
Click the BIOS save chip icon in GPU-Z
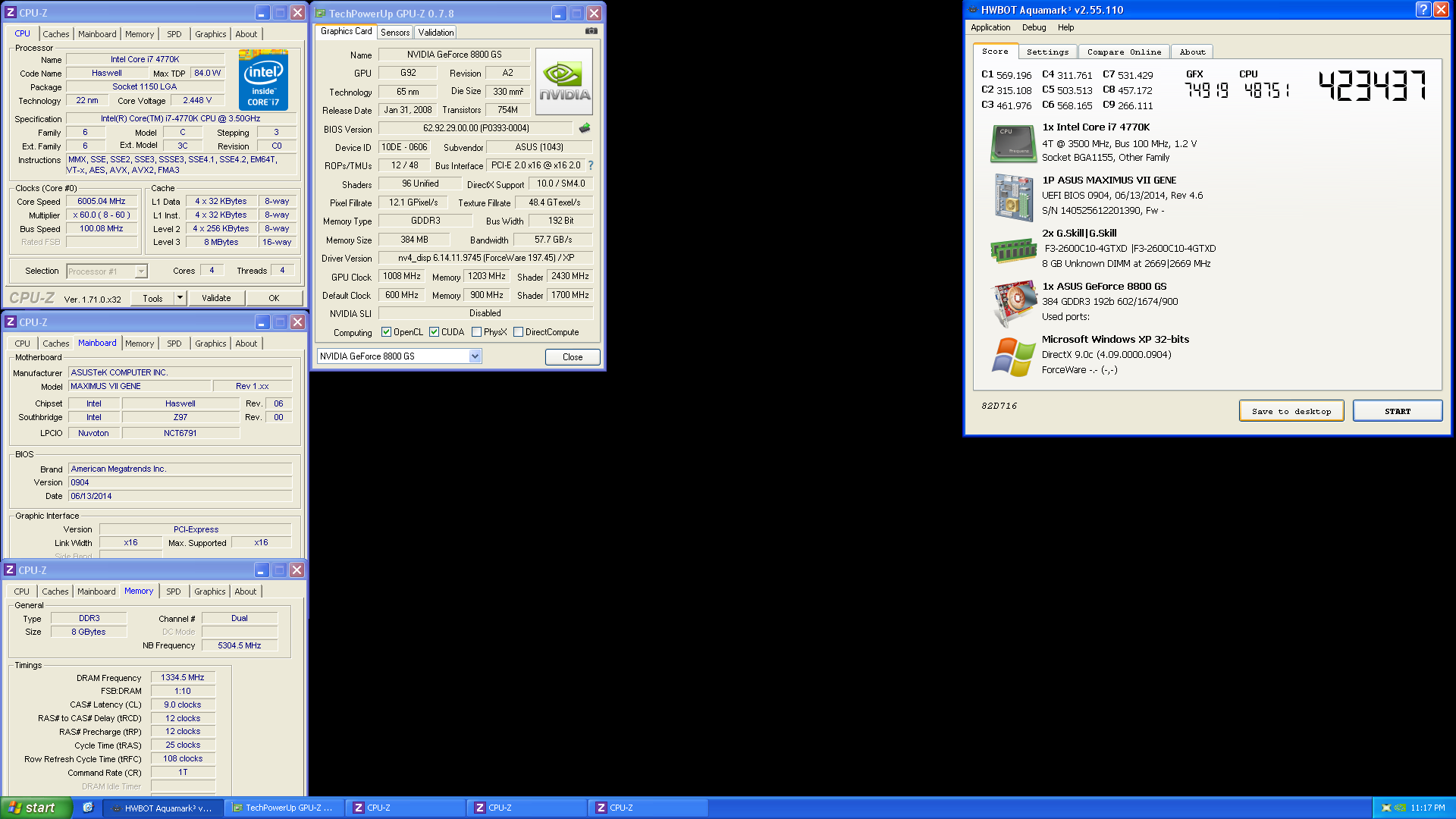(x=585, y=128)
